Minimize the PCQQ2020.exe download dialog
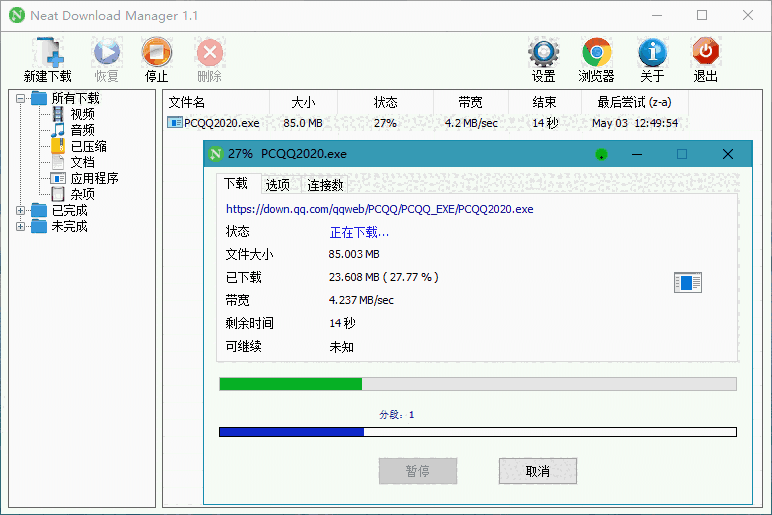This screenshot has height=515, width=772. 637,155
